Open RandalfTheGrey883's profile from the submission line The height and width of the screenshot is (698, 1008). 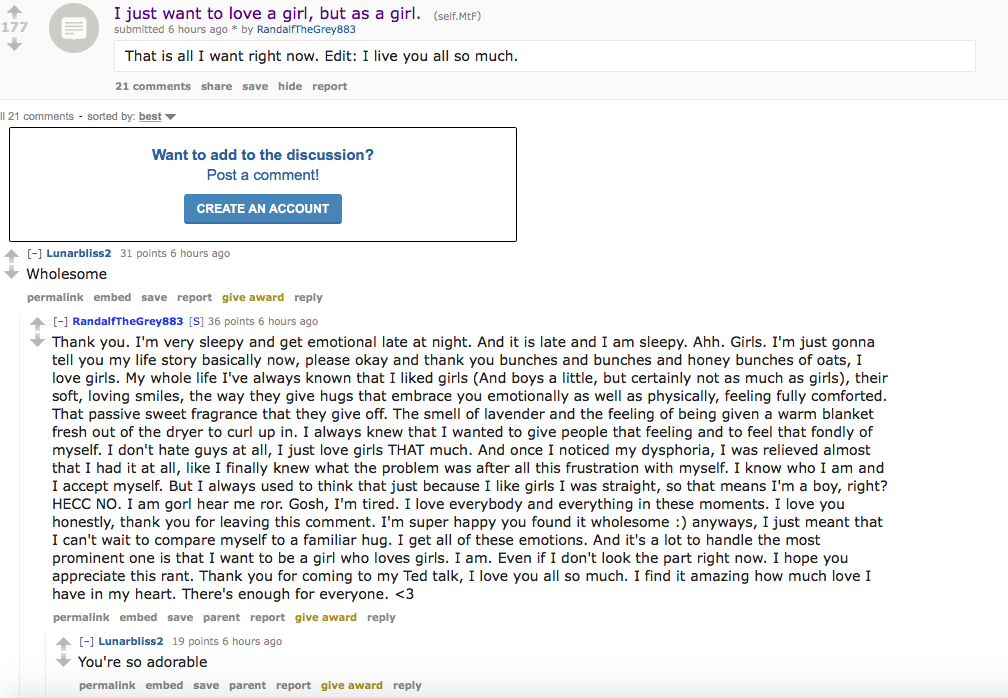[x=306, y=30]
